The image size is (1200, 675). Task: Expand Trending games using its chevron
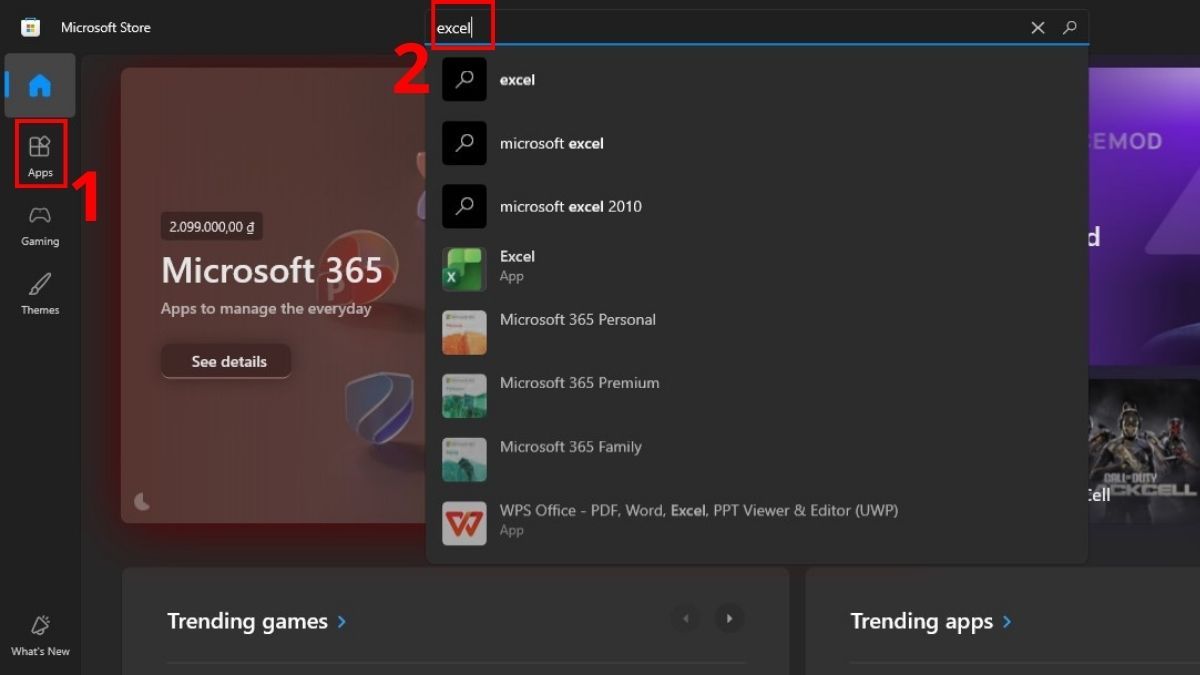click(341, 621)
